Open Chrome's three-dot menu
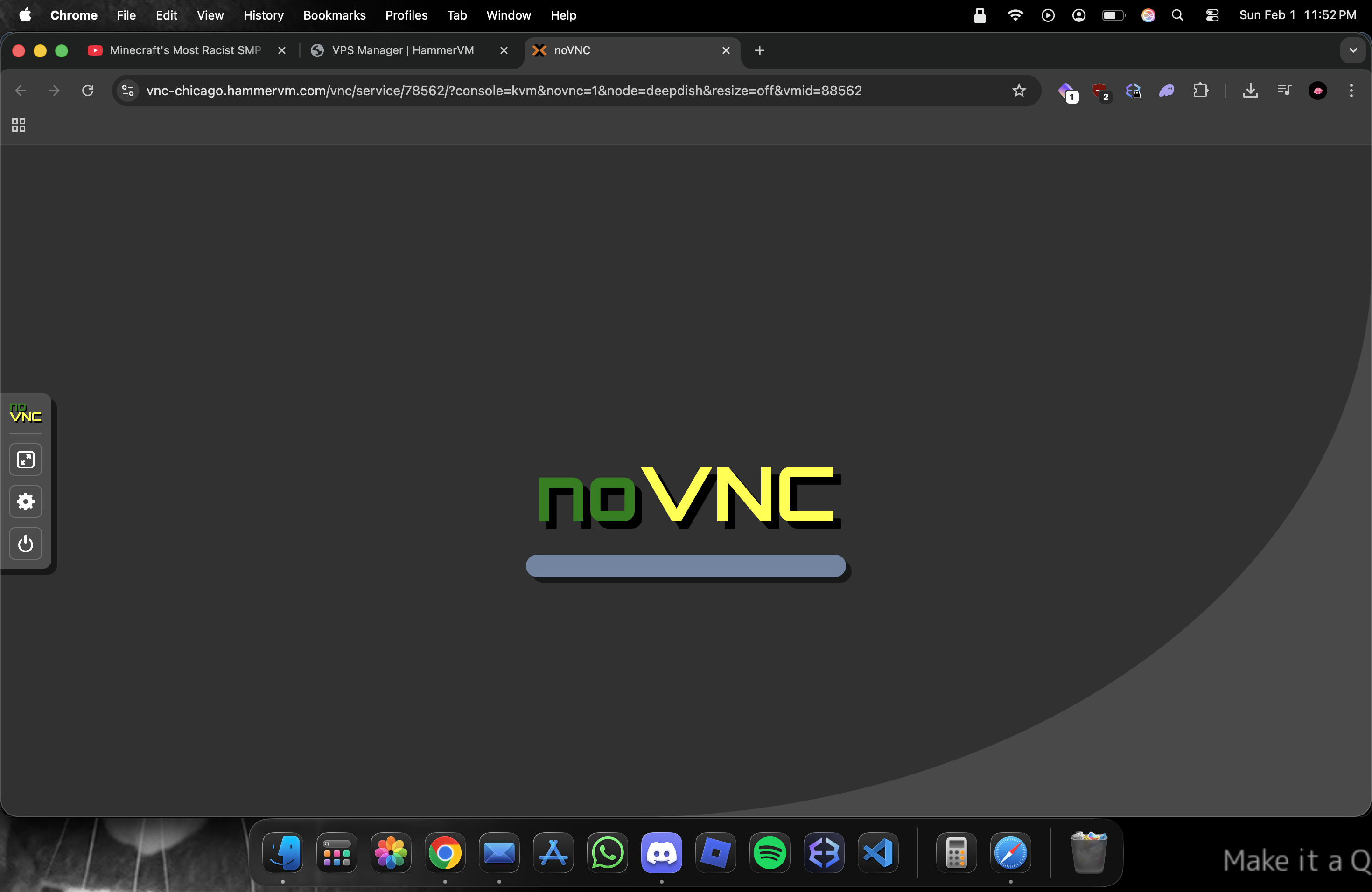This screenshot has height=892, width=1372. pos(1351,91)
